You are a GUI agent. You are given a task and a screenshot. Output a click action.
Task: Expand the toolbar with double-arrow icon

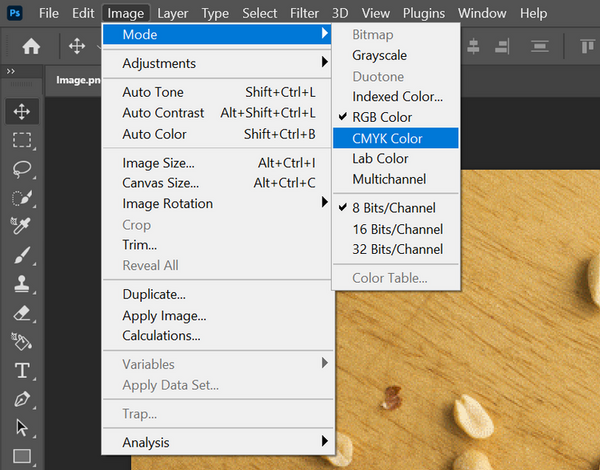point(11,71)
